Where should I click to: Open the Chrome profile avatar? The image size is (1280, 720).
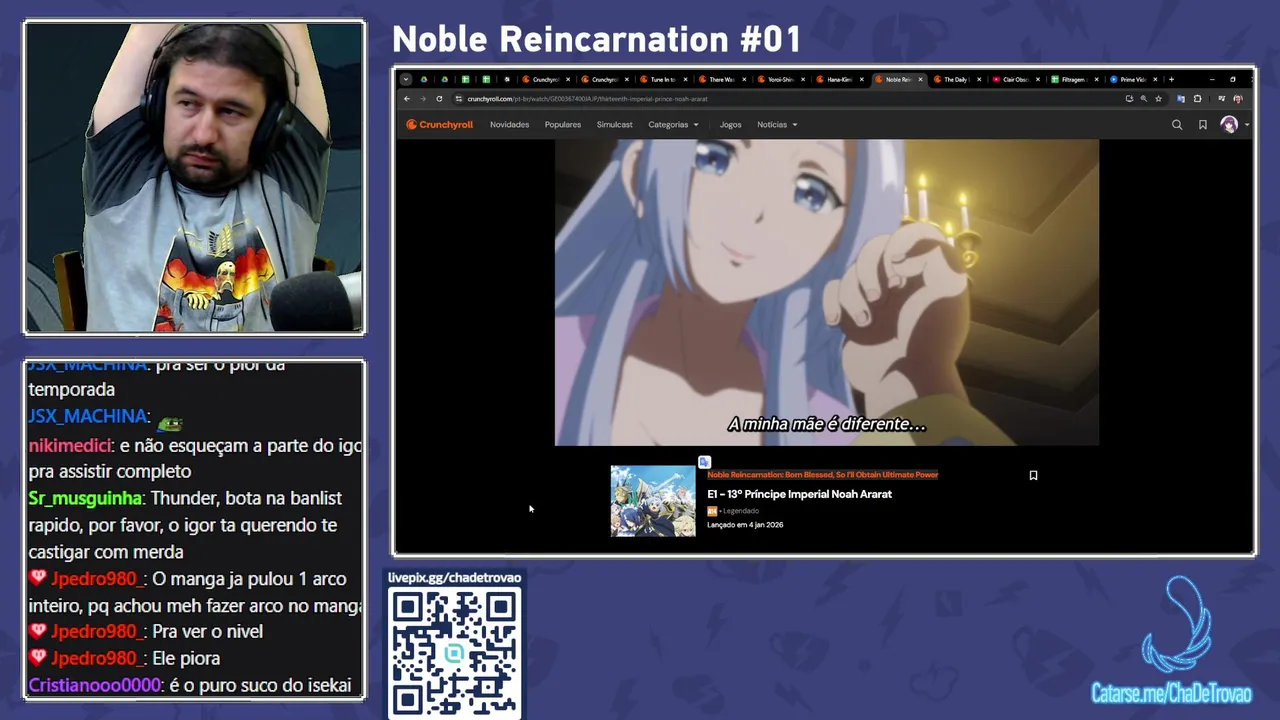click(x=1238, y=99)
